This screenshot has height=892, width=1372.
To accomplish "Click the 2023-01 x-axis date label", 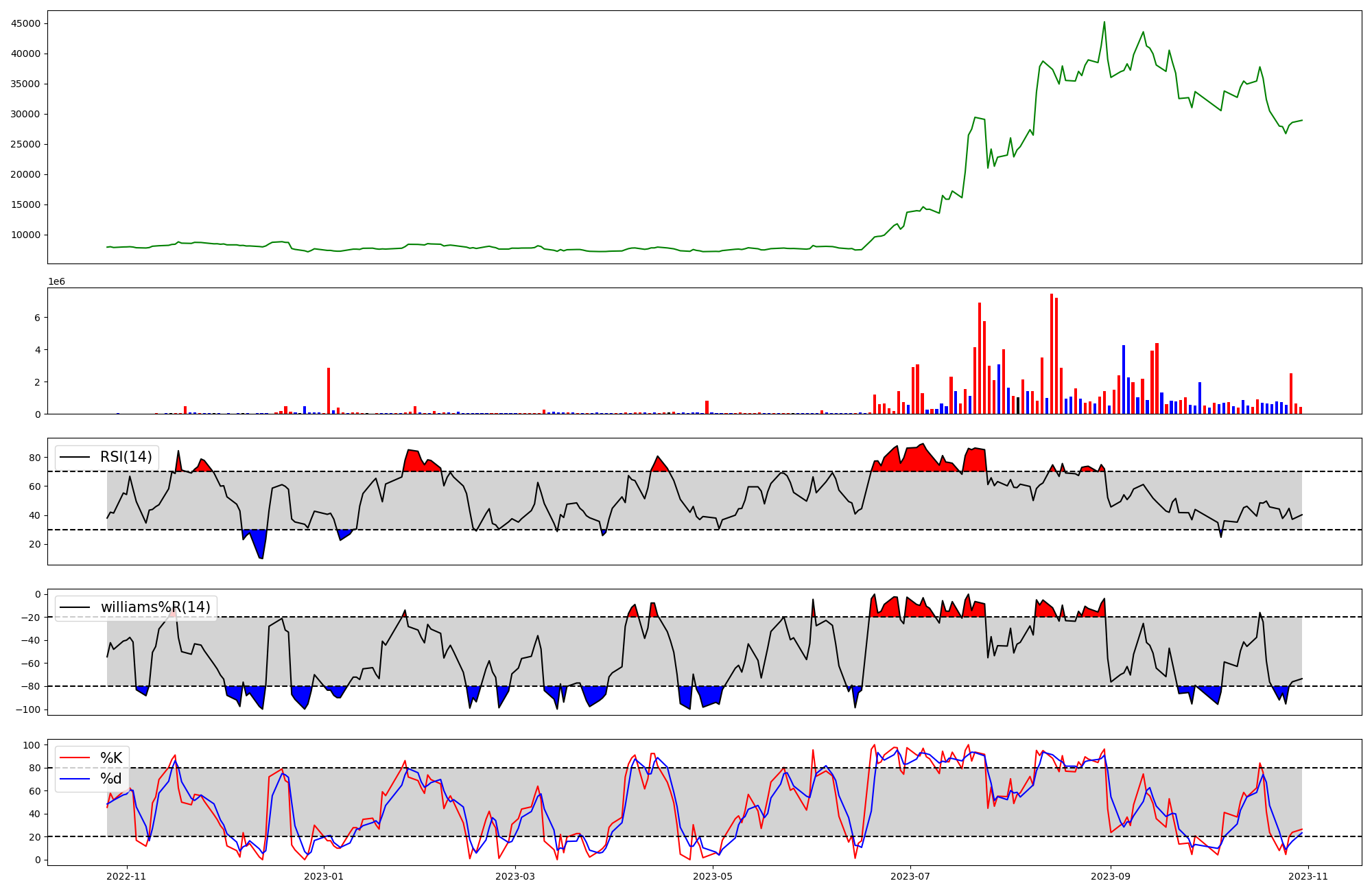I will [x=323, y=876].
